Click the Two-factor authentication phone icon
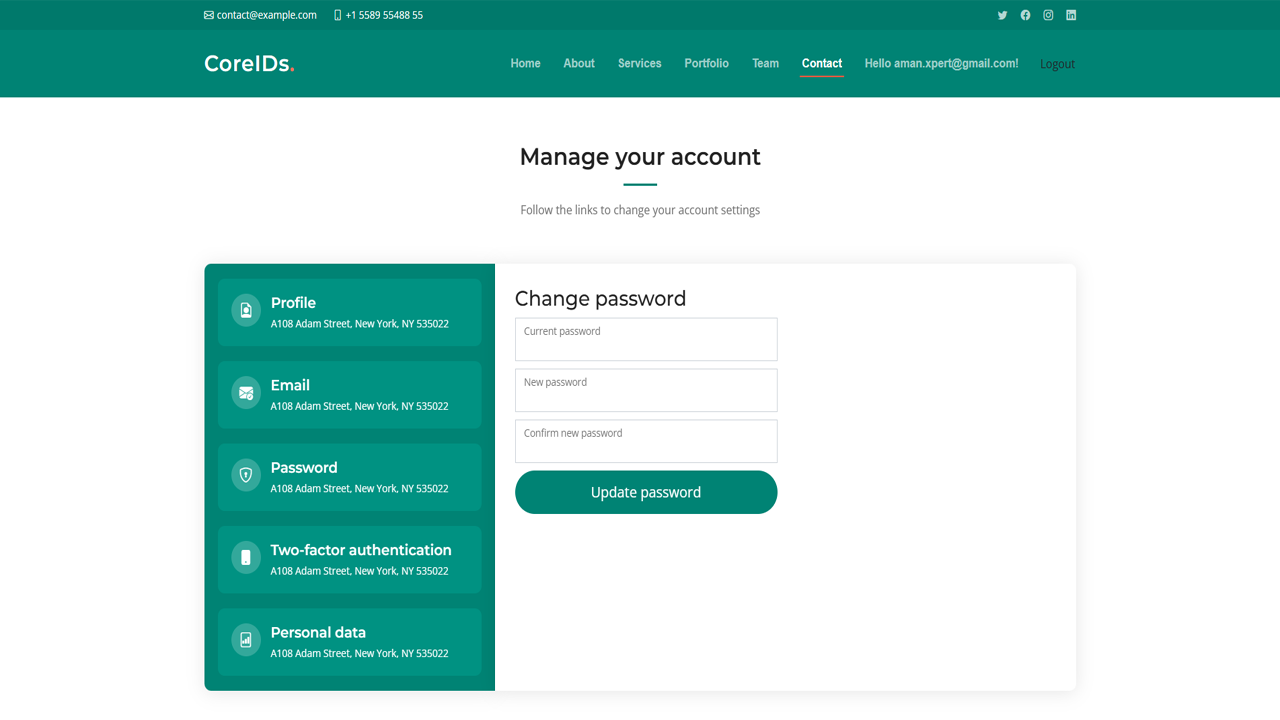The height and width of the screenshot is (720, 1280). [246, 557]
